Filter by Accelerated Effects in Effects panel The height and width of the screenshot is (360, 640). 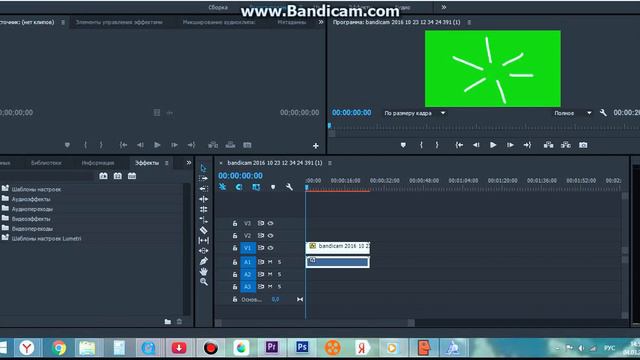103,176
